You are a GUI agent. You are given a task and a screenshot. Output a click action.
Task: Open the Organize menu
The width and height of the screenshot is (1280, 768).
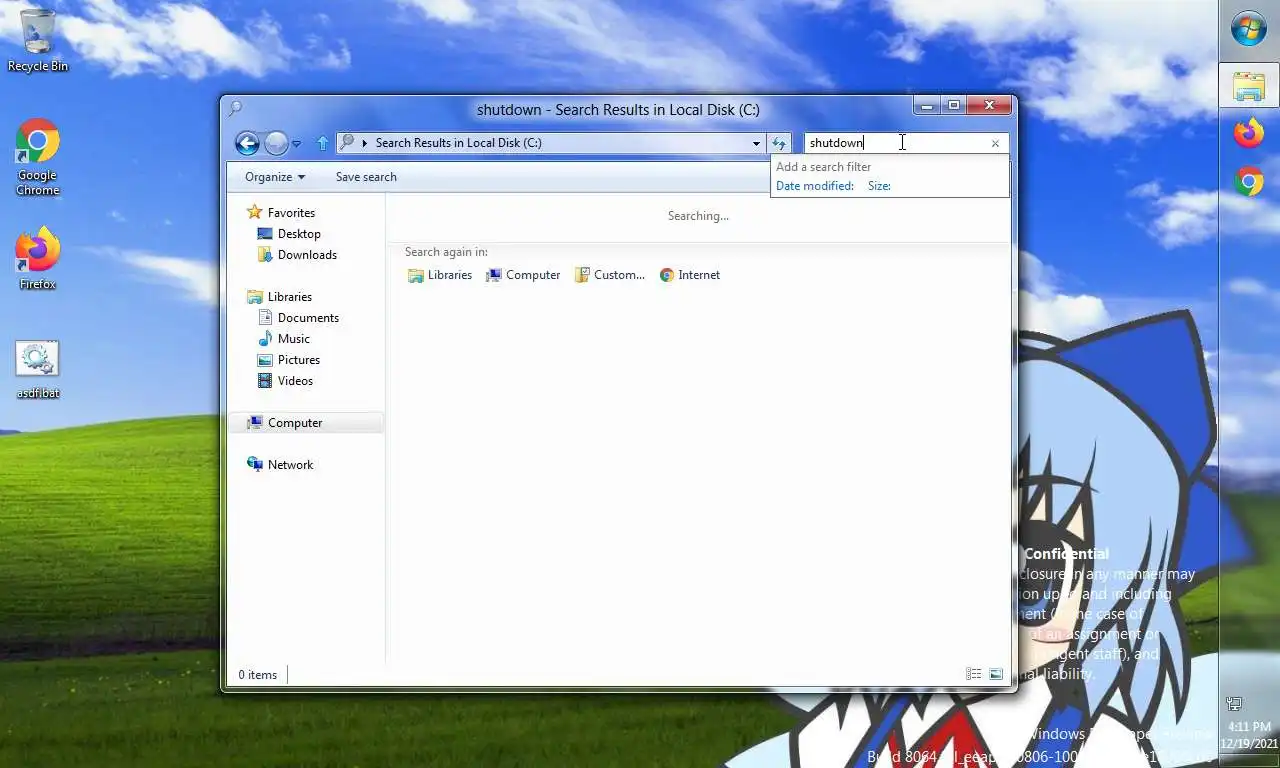click(x=275, y=177)
